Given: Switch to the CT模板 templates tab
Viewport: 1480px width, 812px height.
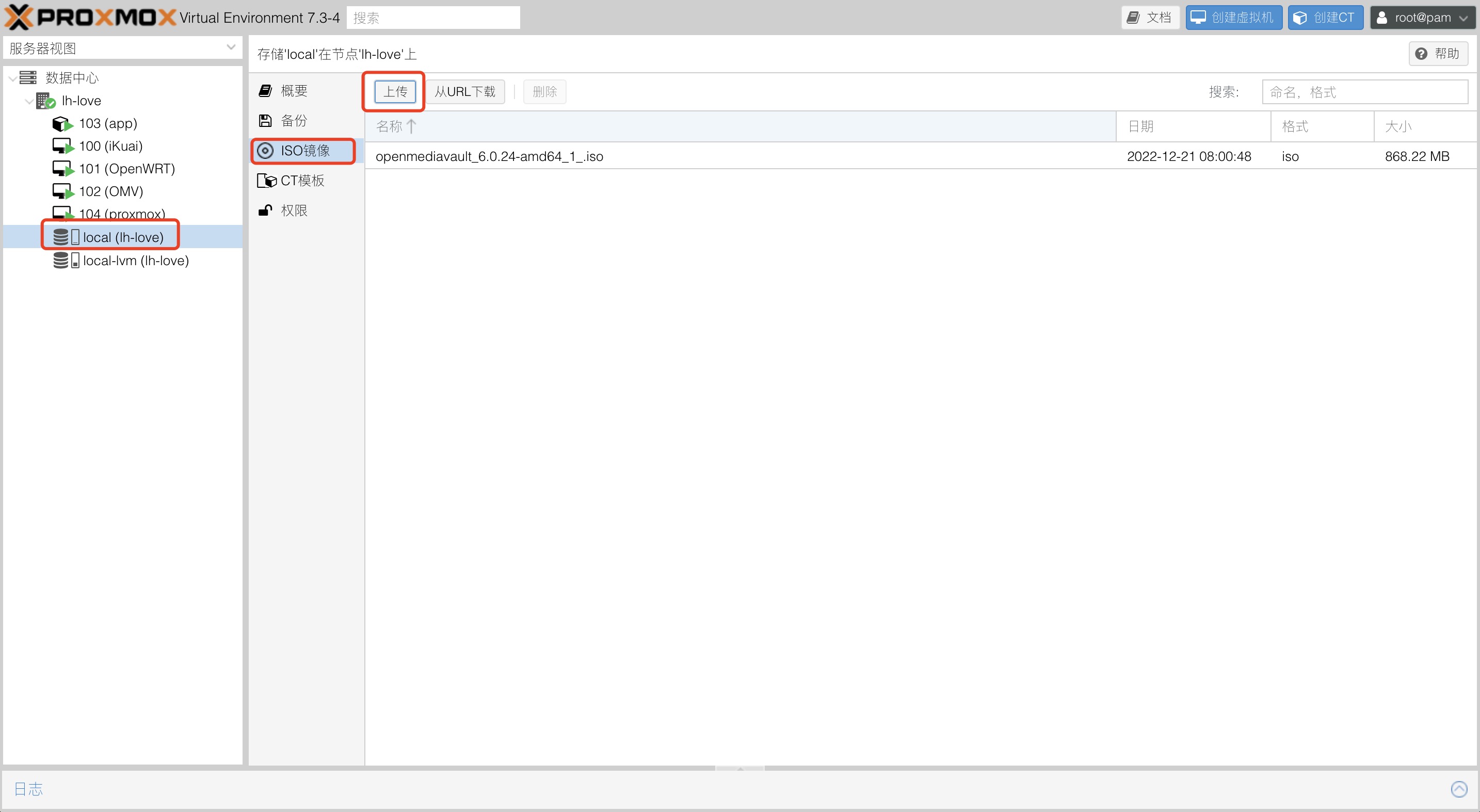Looking at the screenshot, I should tap(302, 181).
